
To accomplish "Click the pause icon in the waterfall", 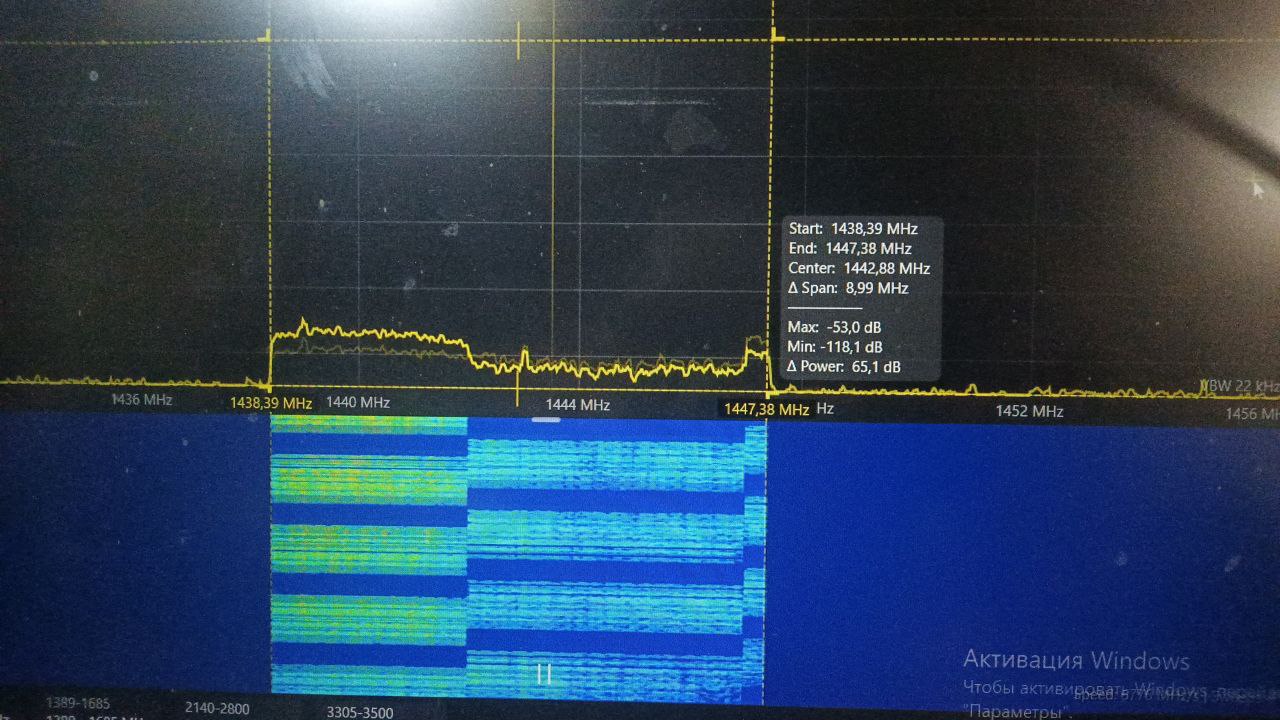I will (544, 673).
